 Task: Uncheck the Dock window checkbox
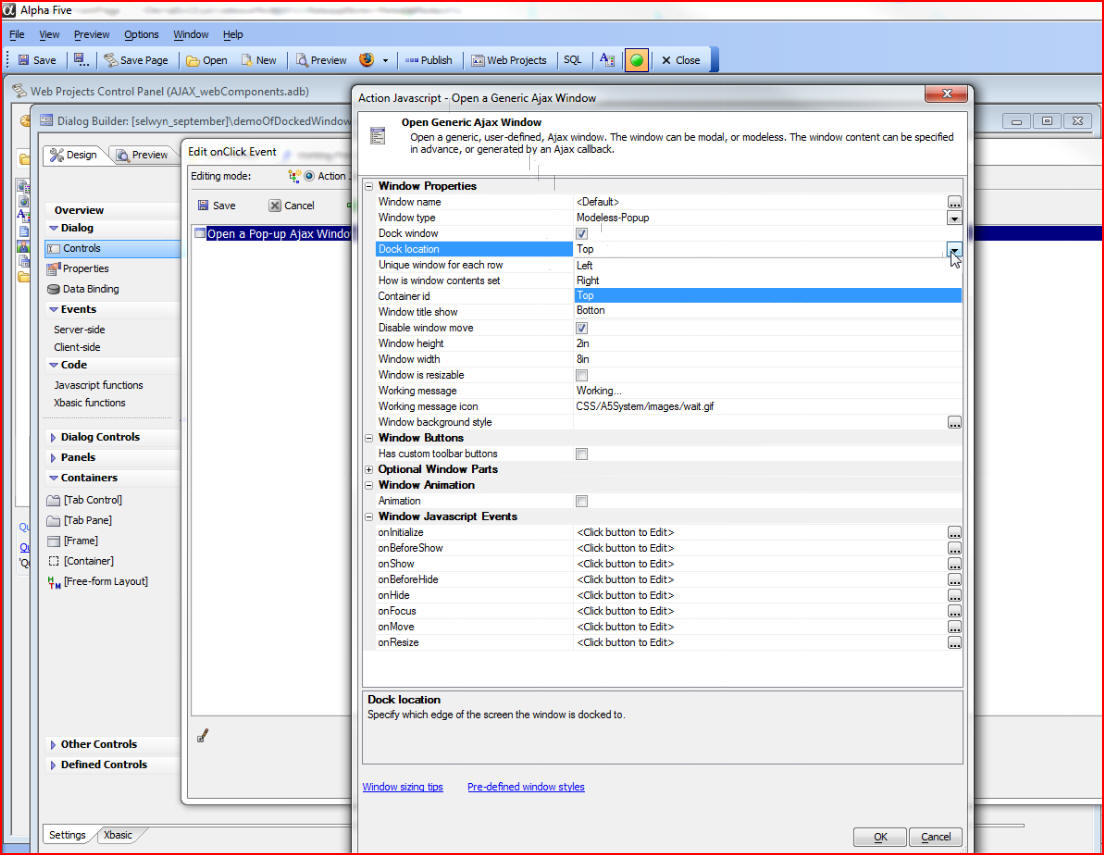tap(582, 234)
